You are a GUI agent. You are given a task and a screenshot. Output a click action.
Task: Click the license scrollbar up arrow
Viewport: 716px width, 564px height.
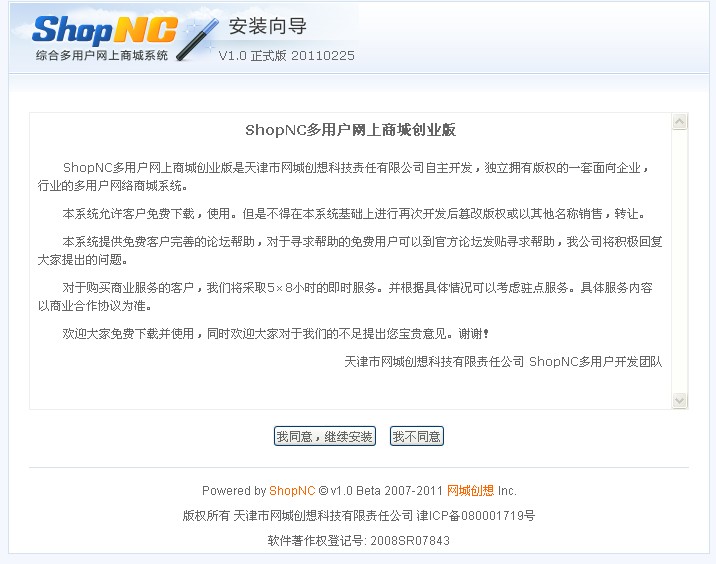click(x=679, y=121)
